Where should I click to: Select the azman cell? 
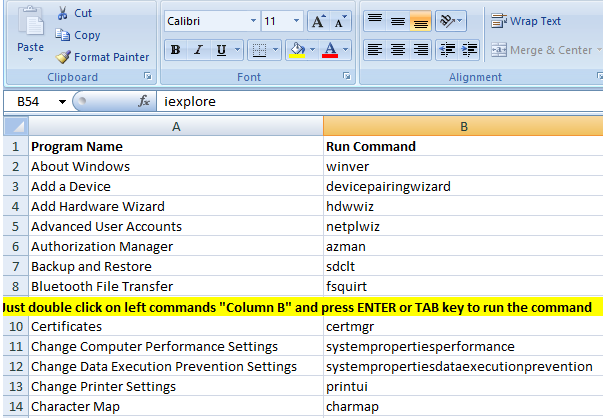coord(463,246)
